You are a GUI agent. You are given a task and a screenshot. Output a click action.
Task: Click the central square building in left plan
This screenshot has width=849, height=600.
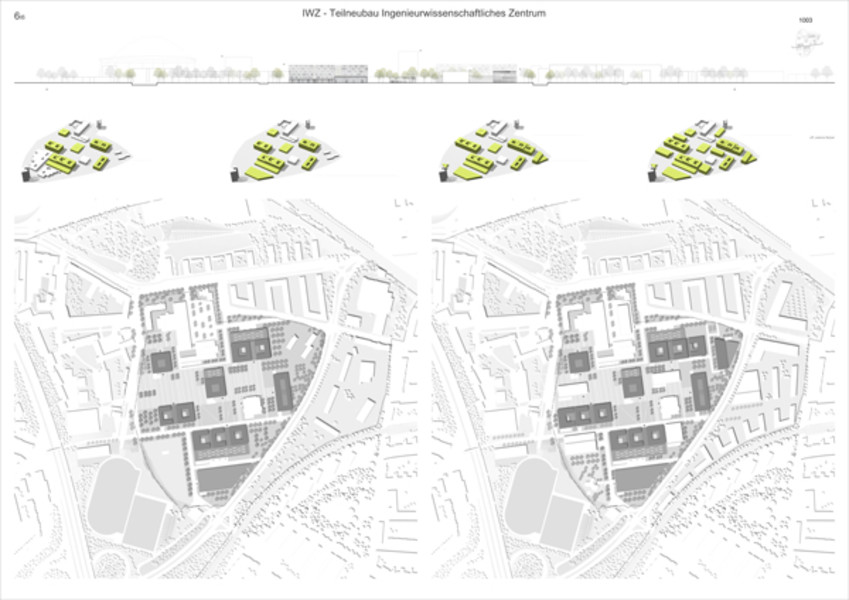tap(215, 380)
